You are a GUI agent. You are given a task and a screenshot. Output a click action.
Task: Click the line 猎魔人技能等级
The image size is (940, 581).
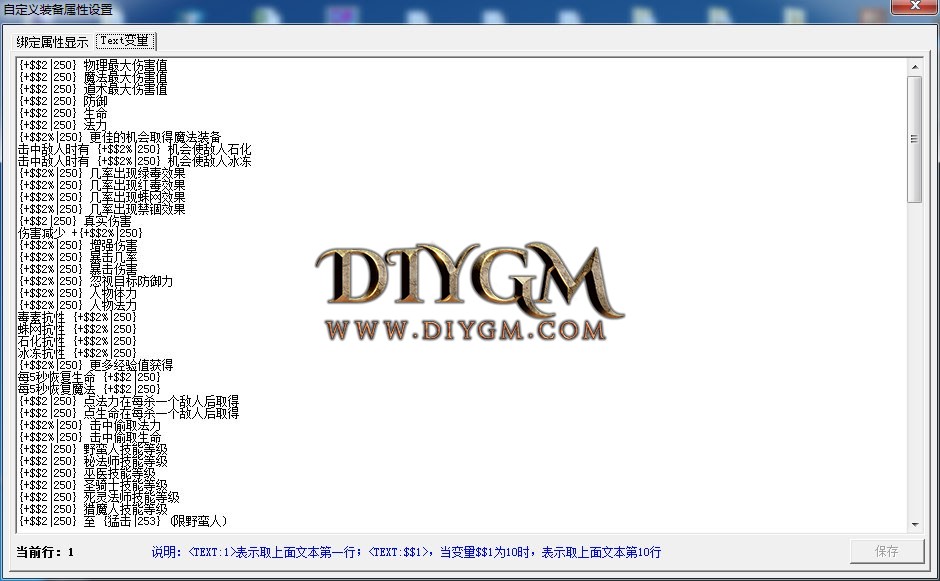coord(93,508)
